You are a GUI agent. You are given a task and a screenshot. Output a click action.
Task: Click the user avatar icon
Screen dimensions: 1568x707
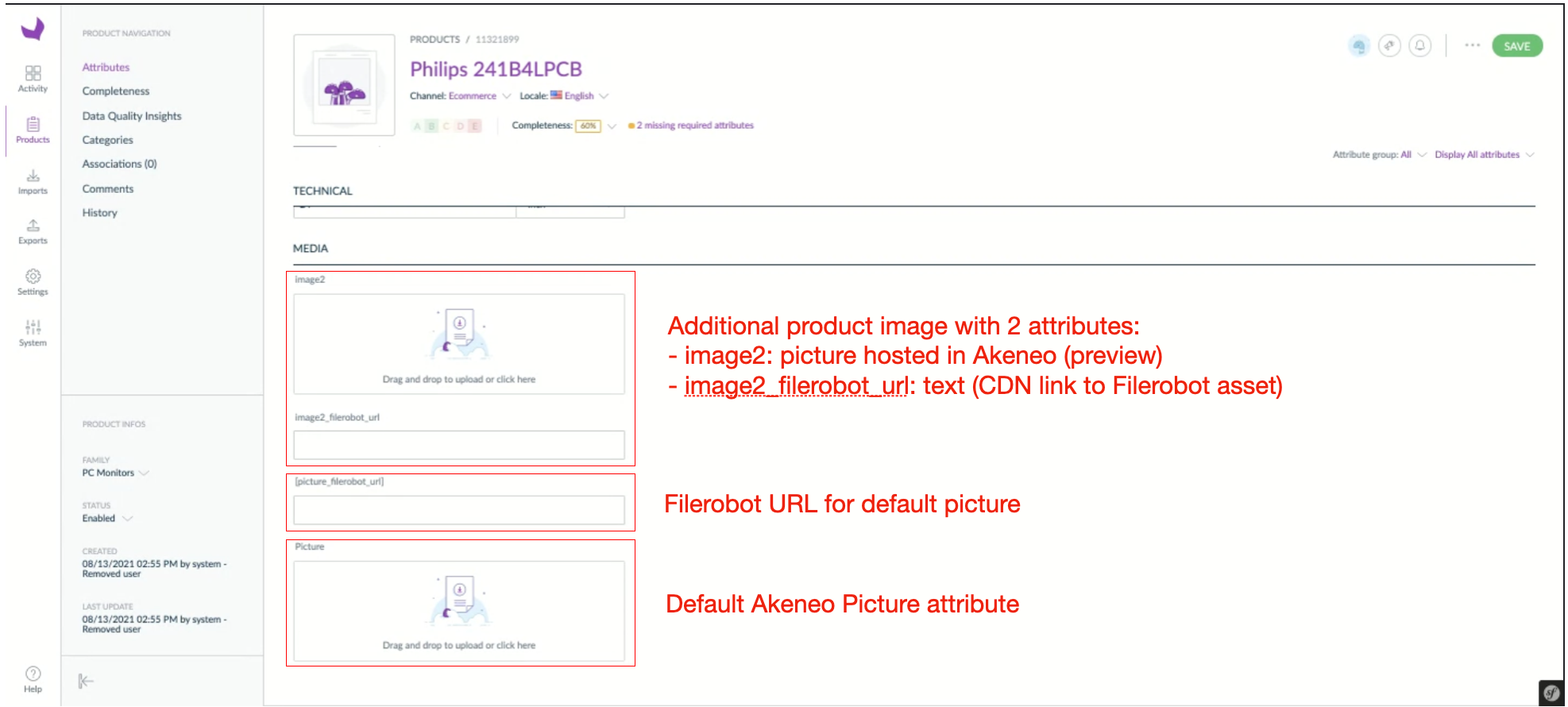(1359, 46)
